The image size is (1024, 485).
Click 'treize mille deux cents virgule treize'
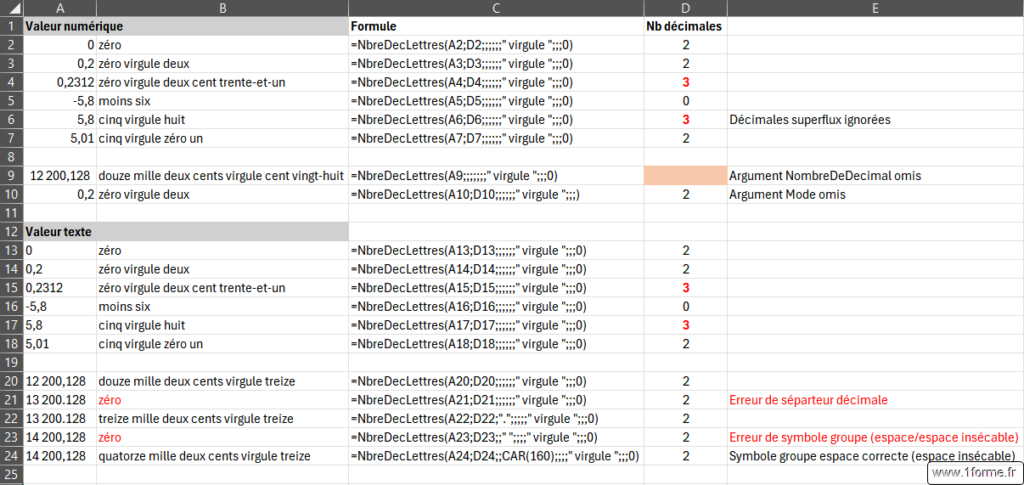click(x=223, y=418)
